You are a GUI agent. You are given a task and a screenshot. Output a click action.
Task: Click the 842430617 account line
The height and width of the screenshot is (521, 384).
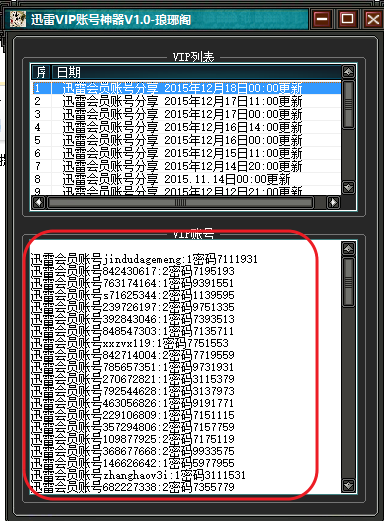[133, 271]
